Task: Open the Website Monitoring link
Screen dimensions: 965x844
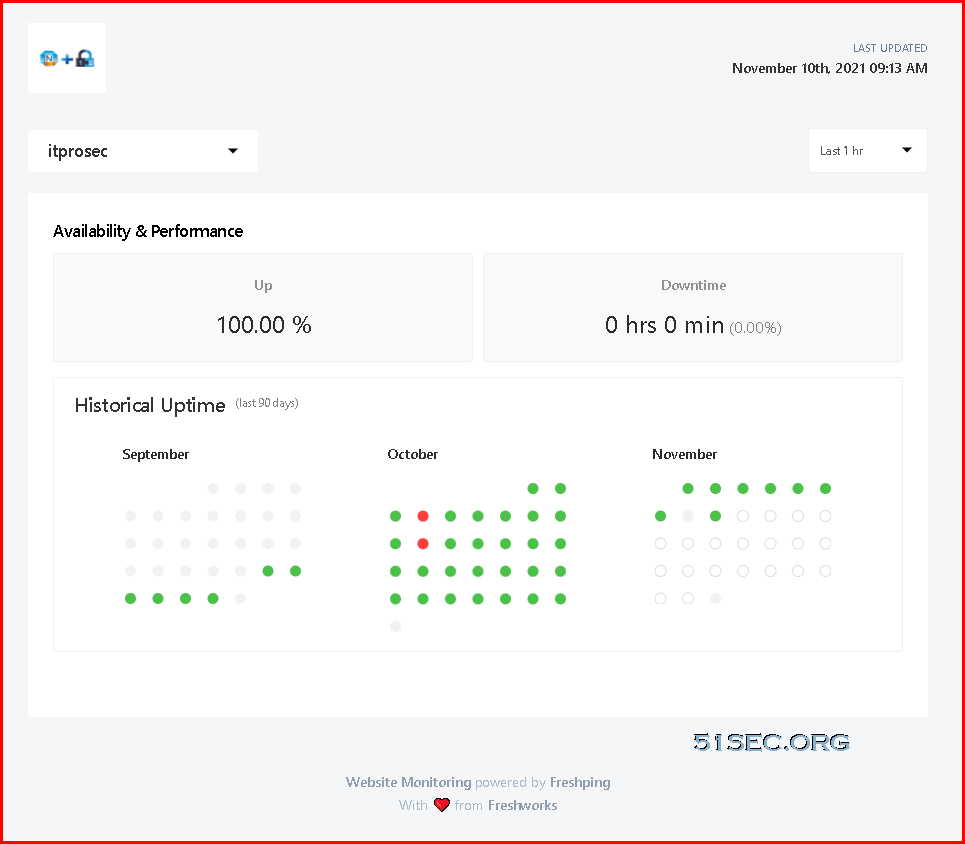Action: pyautogui.click(x=409, y=782)
